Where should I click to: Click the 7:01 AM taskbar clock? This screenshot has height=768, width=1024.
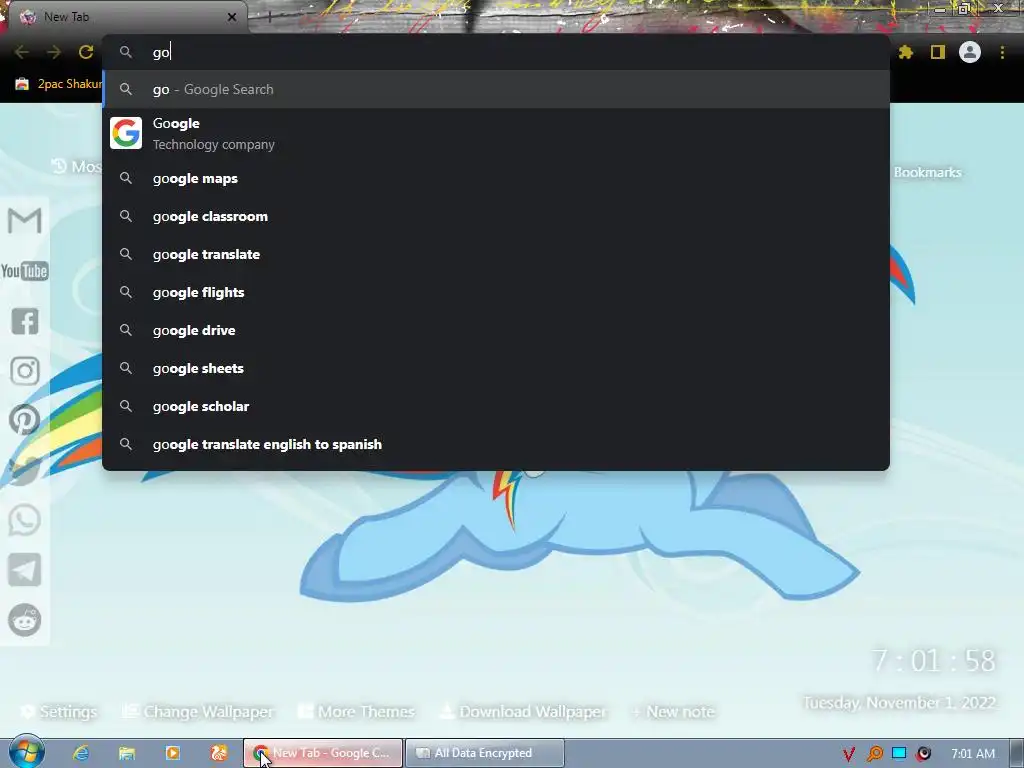point(973,754)
